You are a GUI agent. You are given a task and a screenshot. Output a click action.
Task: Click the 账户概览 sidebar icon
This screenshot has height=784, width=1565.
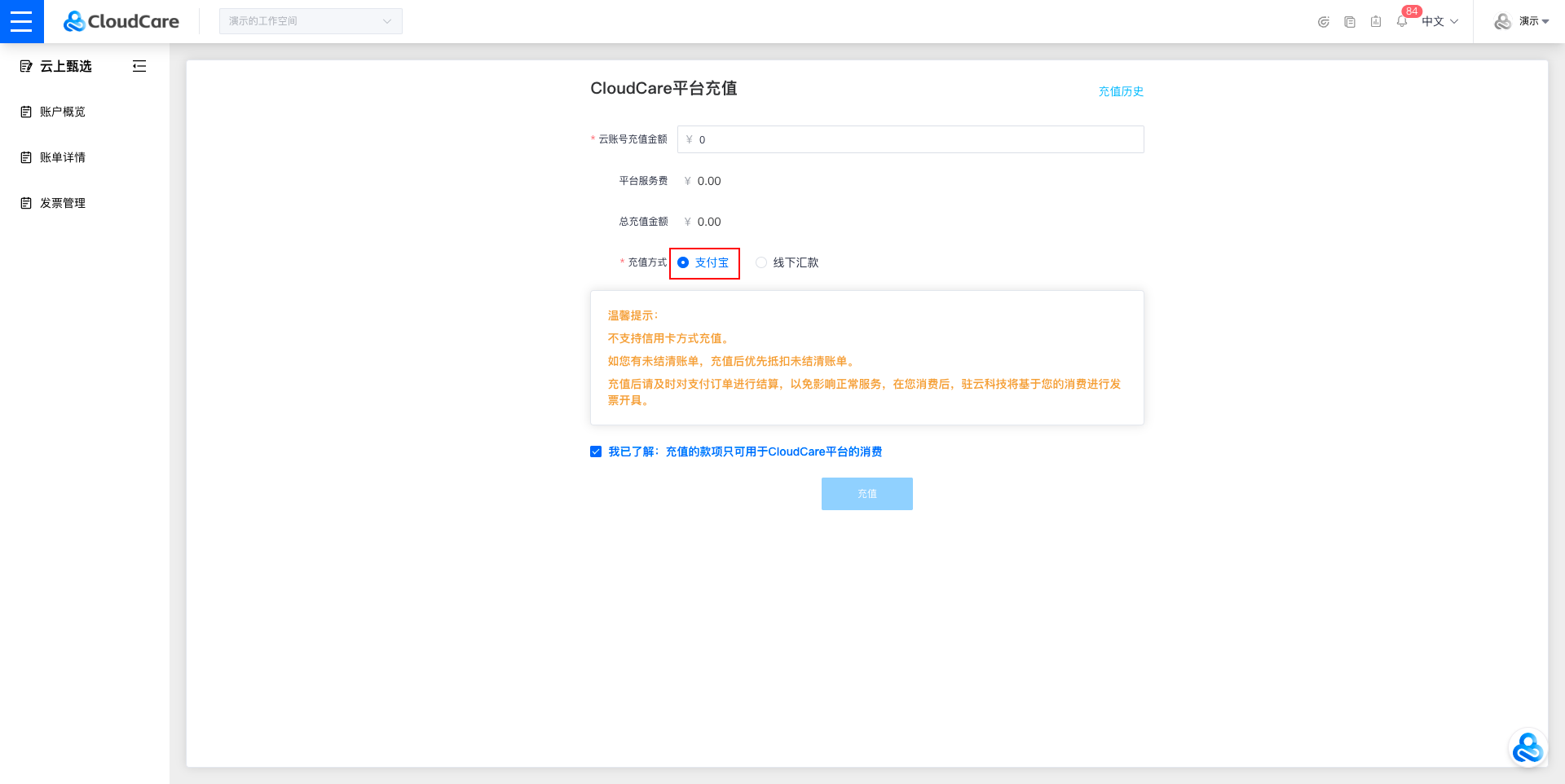click(x=26, y=112)
